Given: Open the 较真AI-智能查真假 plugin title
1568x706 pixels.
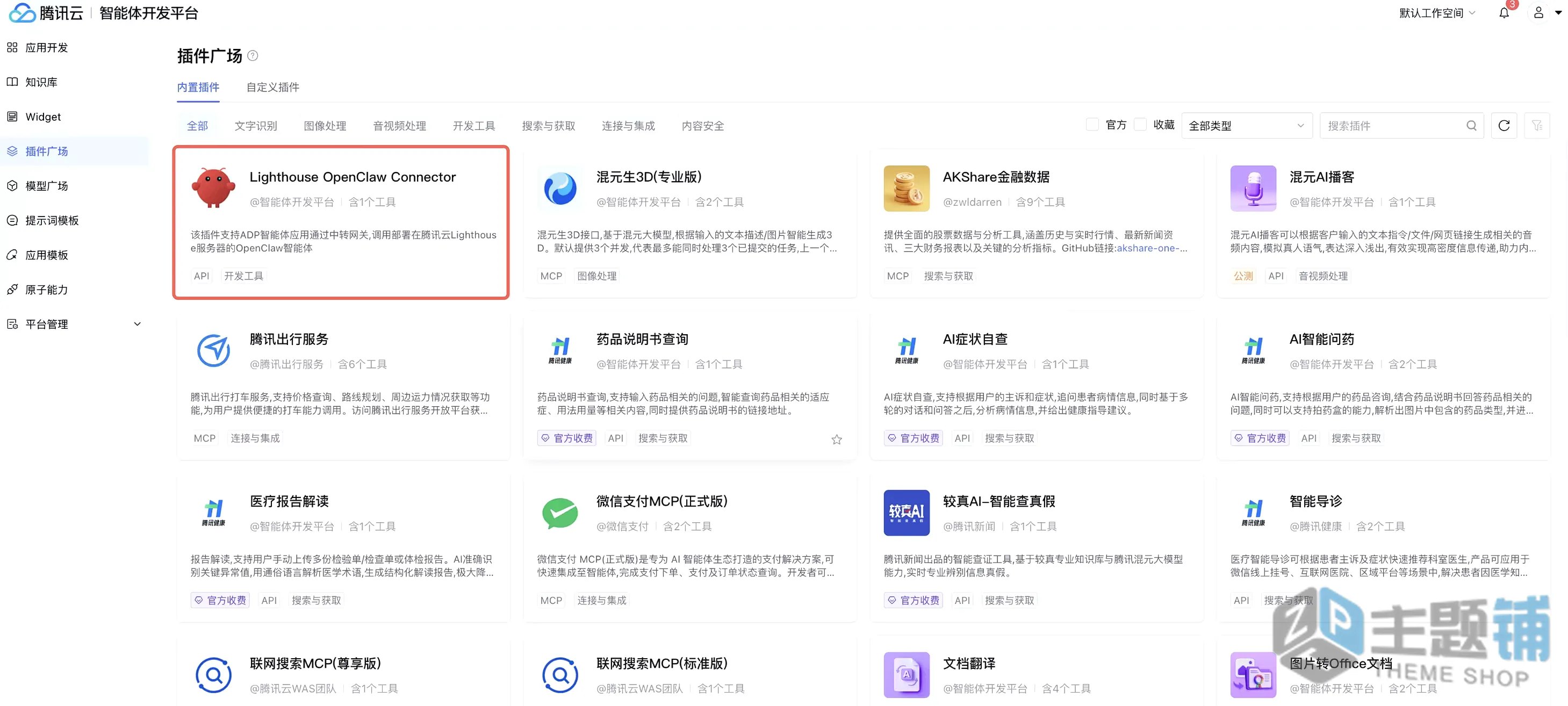Looking at the screenshot, I should point(999,501).
